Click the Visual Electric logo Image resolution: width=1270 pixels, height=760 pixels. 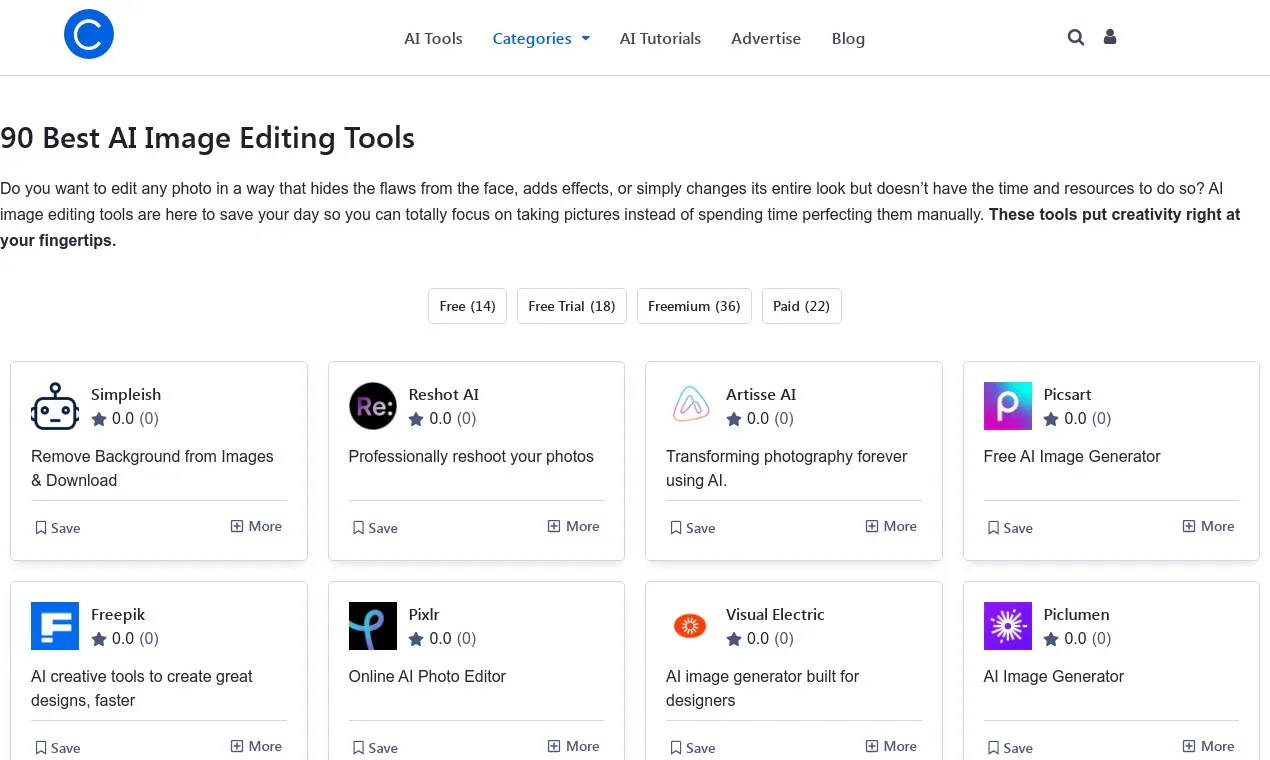pyautogui.click(x=690, y=626)
